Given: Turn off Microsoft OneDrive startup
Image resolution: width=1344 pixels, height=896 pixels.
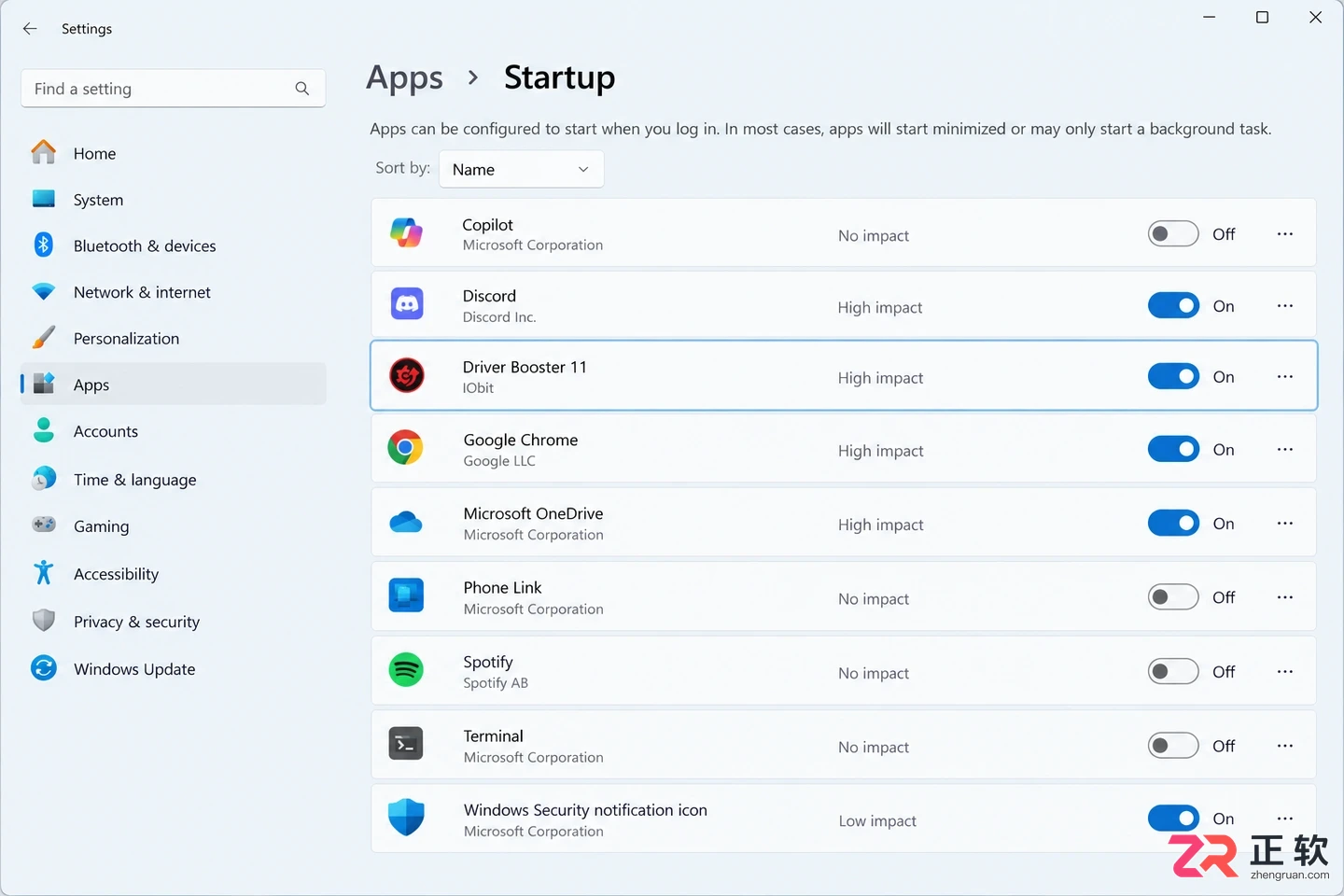Looking at the screenshot, I should tap(1173, 523).
